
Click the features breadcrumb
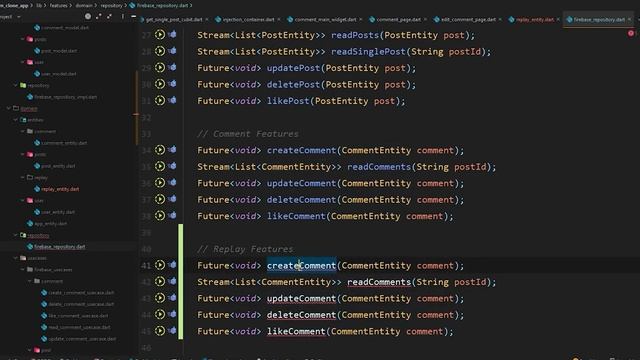pyautogui.click(x=58, y=5)
